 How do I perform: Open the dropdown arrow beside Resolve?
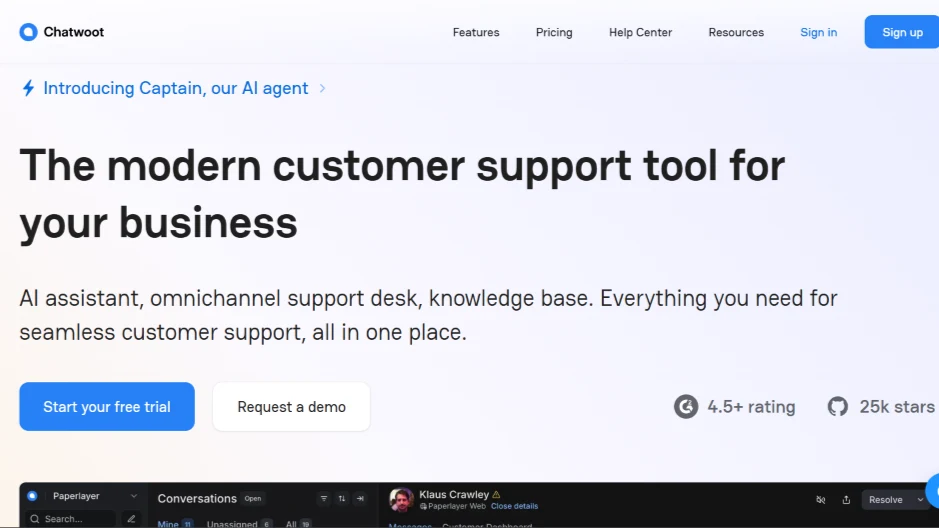920,500
